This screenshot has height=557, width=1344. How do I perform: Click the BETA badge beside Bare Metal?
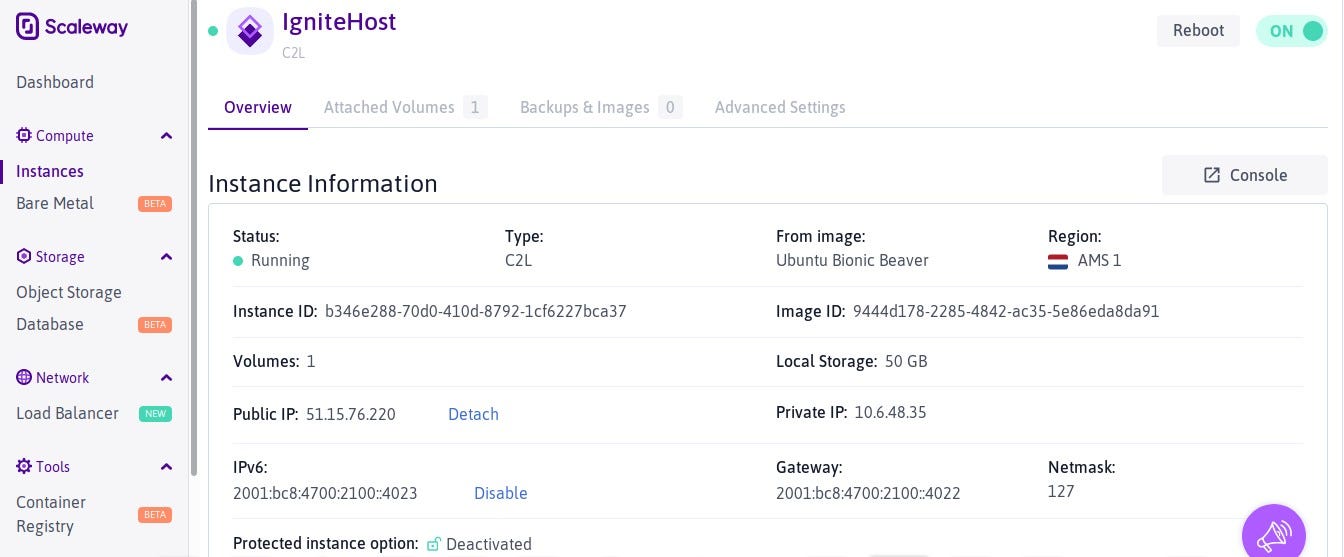coord(155,204)
